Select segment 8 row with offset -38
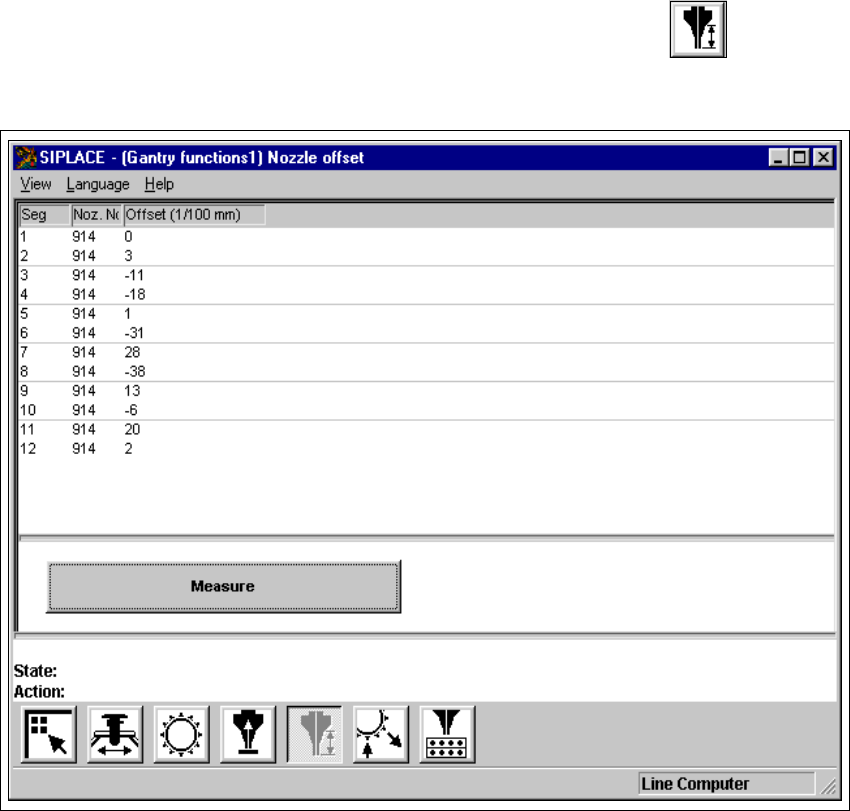The height and width of the screenshot is (811, 850). 426,371
